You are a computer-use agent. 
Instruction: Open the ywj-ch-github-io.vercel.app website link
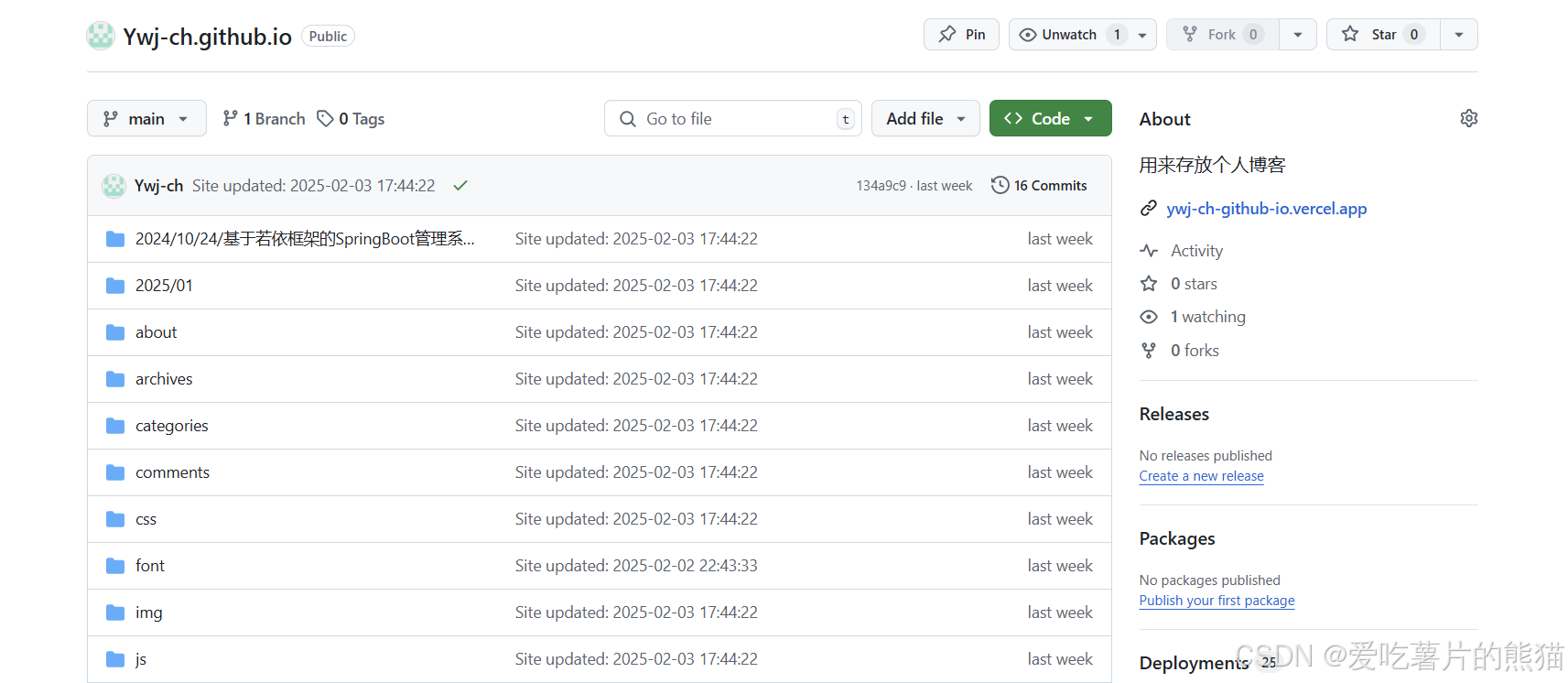[1266, 209]
